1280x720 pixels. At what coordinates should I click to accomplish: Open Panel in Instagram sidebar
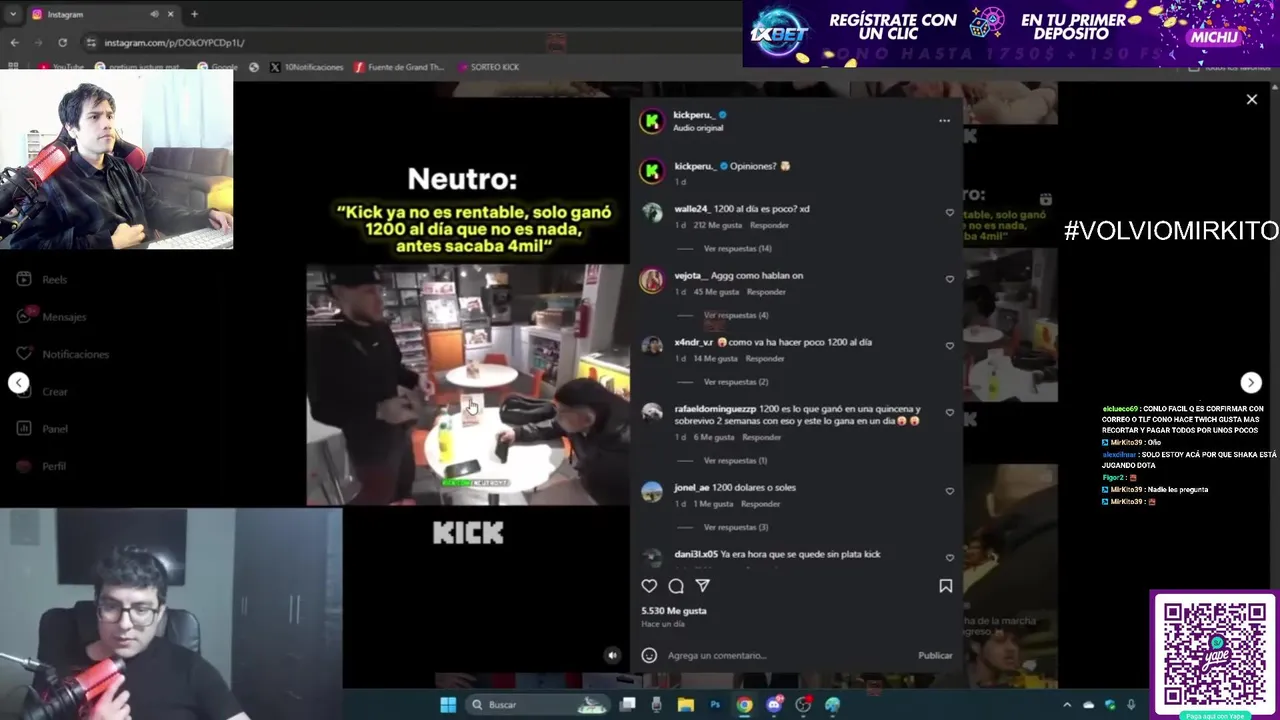tap(43, 429)
